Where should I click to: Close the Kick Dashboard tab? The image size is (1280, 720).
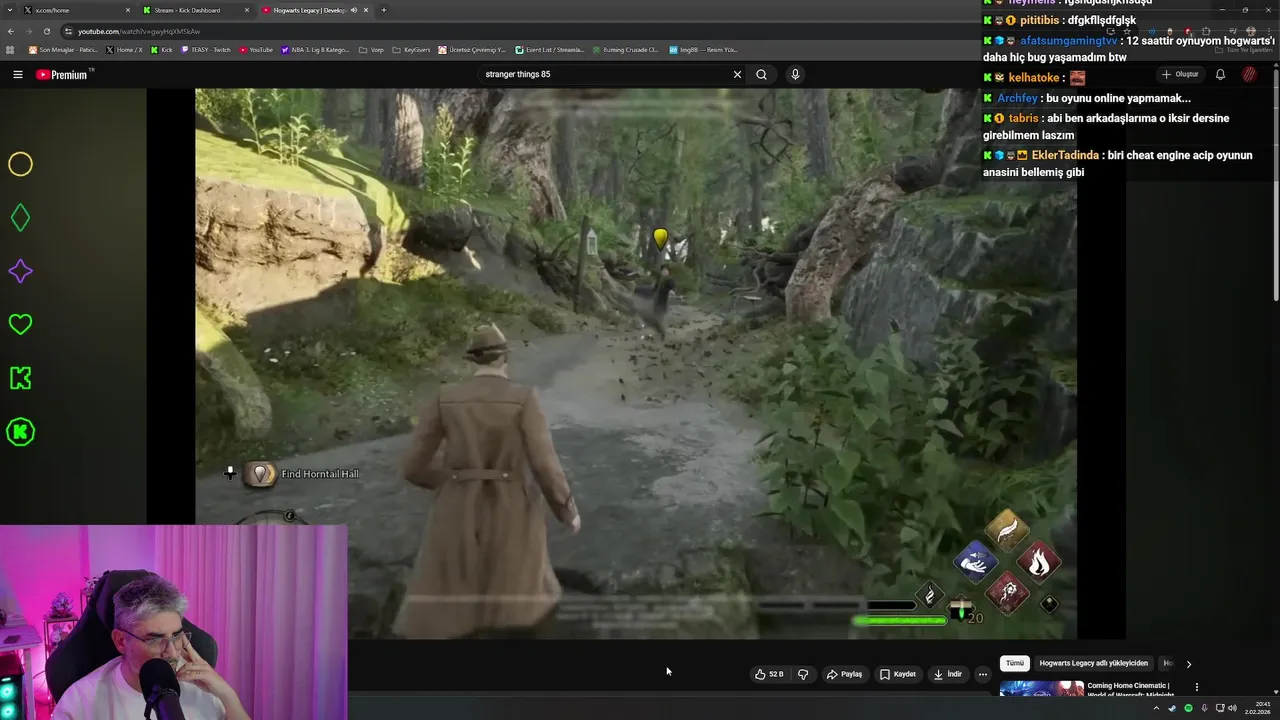[x=247, y=10]
